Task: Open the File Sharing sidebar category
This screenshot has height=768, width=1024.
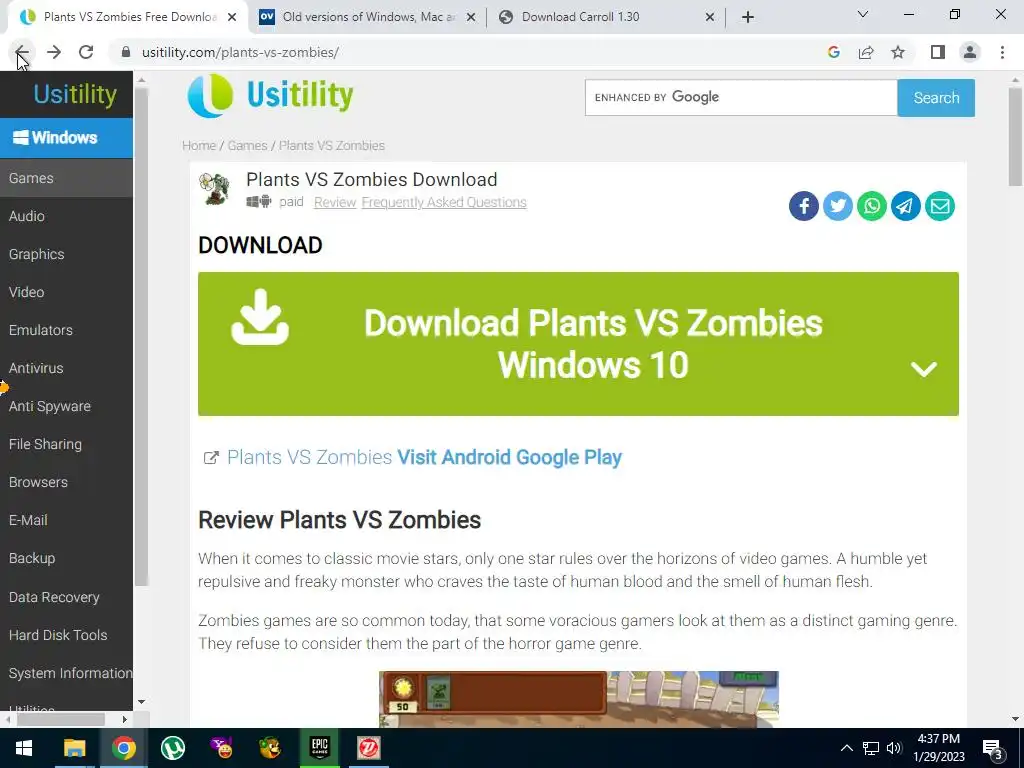Action: click(x=66, y=444)
